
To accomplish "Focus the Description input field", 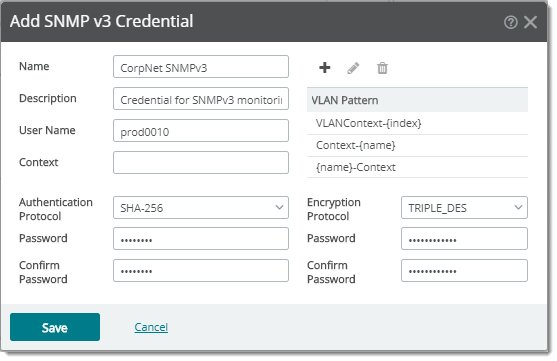I will pyautogui.click(x=201, y=98).
